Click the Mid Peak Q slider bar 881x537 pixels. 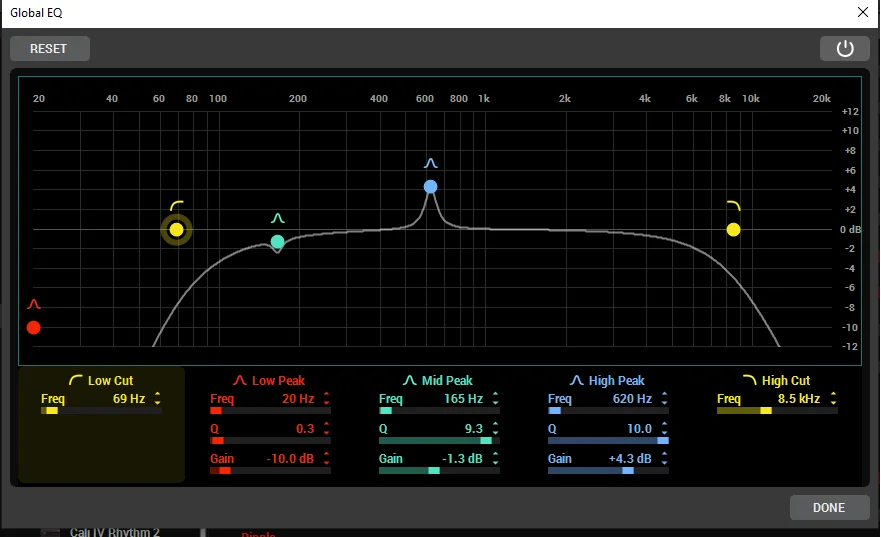click(439, 441)
